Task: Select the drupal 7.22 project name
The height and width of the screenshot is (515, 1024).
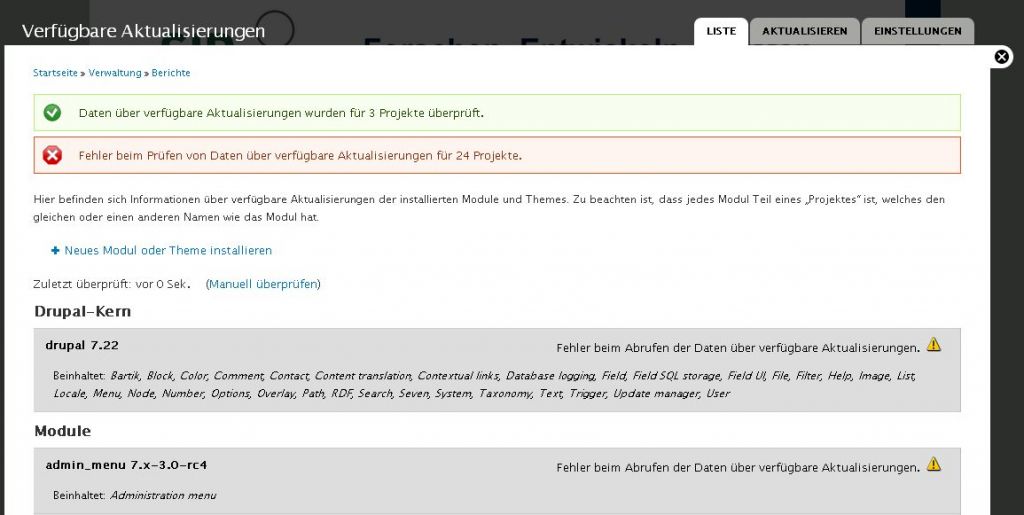Action: tap(82, 345)
